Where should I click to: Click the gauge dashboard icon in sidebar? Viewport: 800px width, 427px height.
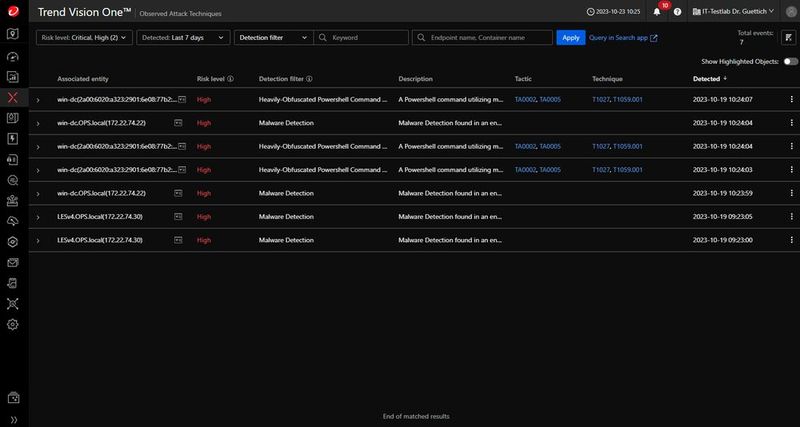coord(13,55)
